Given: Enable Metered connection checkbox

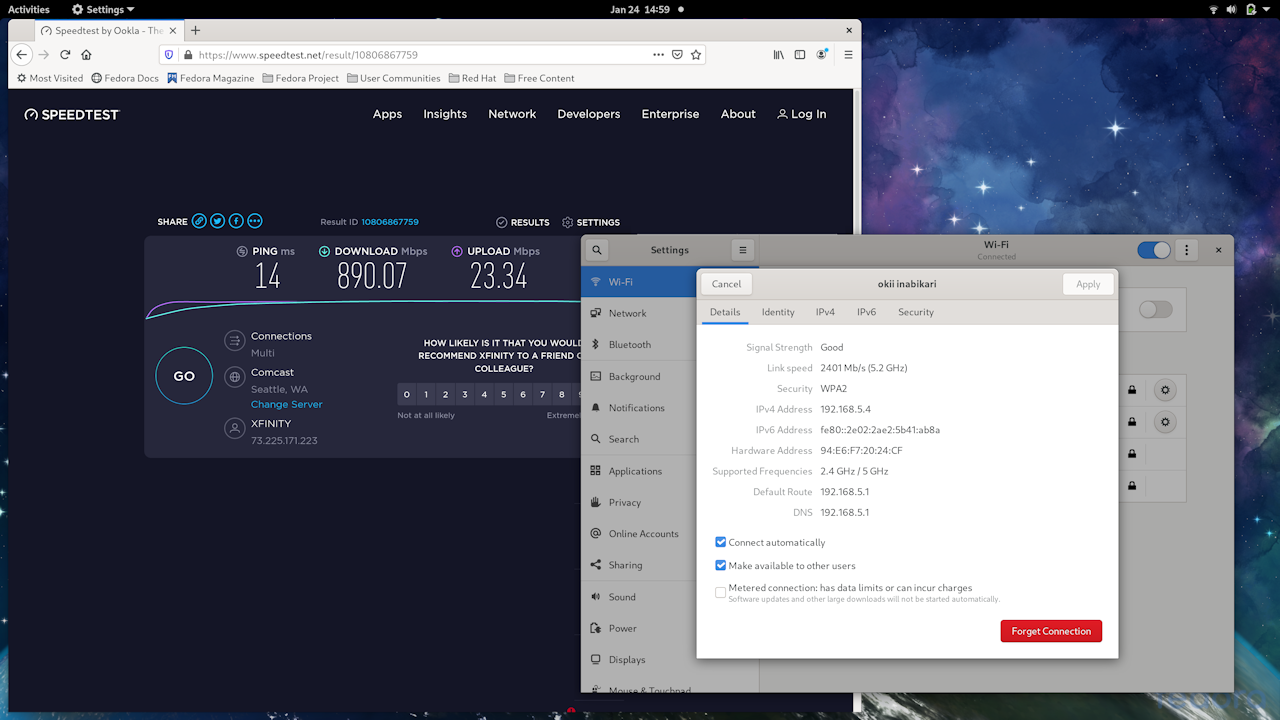Looking at the screenshot, I should click(x=720, y=592).
